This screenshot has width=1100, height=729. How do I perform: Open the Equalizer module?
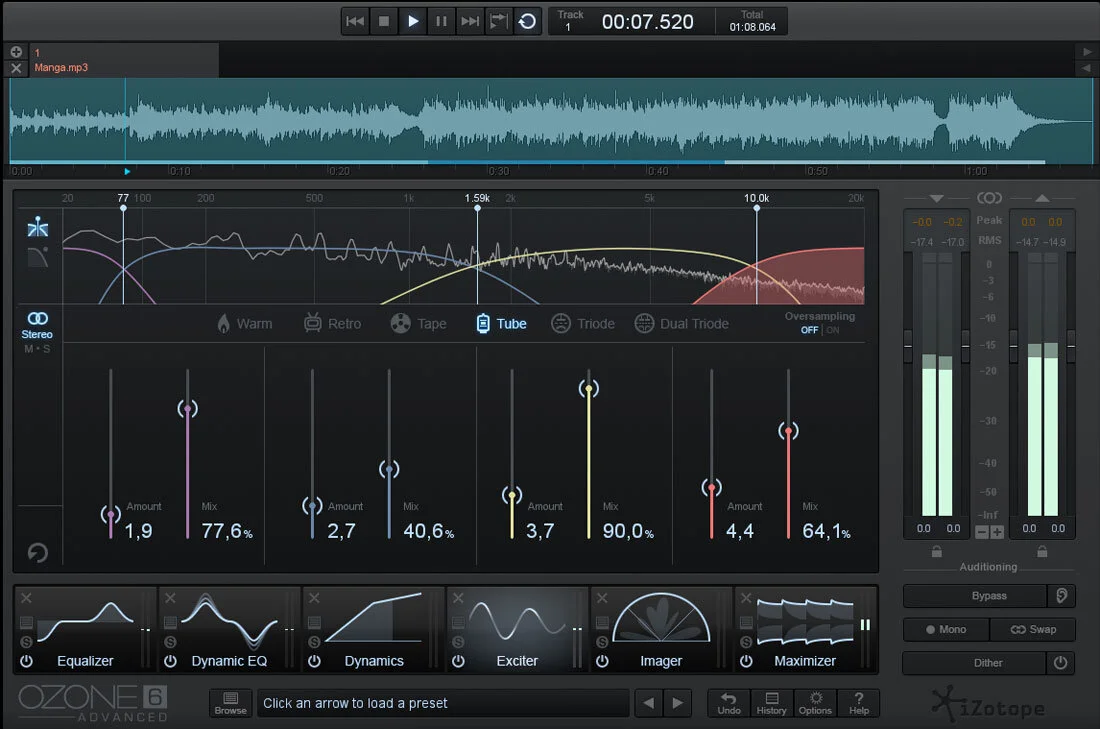pos(84,661)
